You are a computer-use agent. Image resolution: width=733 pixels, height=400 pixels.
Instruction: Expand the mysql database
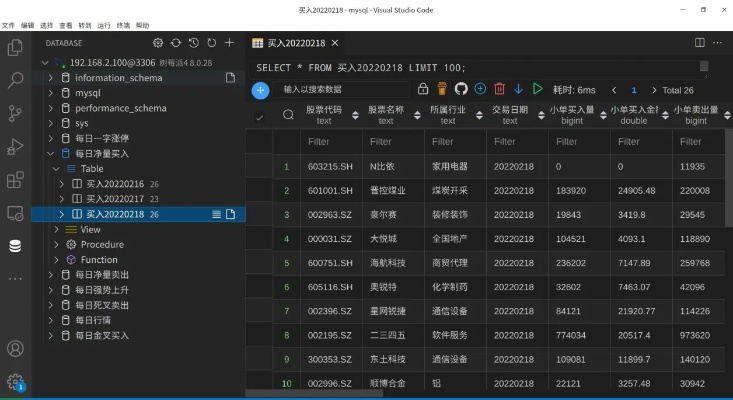(50, 93)
